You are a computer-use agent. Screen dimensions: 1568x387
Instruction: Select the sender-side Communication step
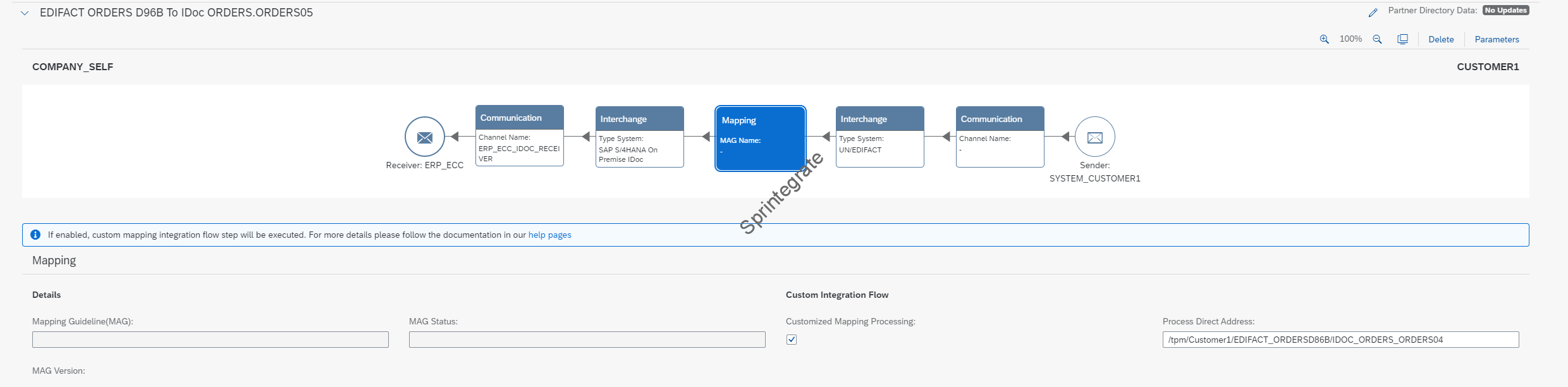[1000, 137]
